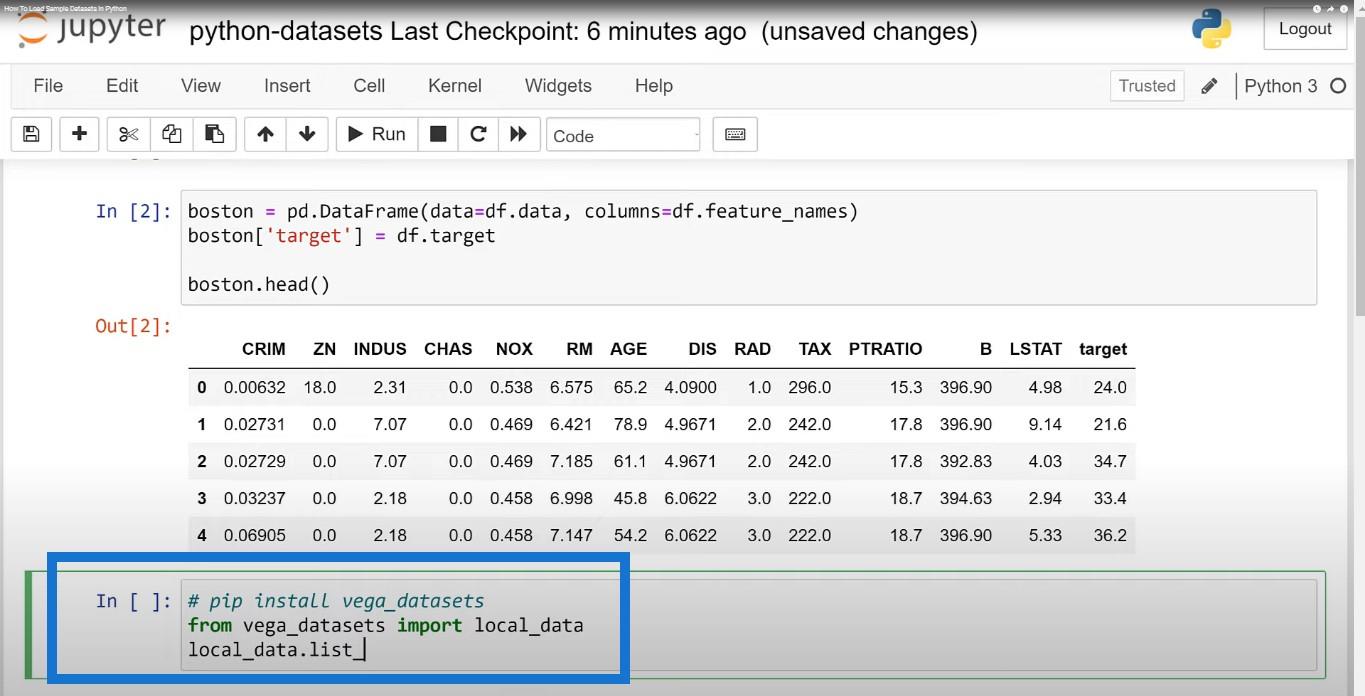1365x696 pixels.
Task: Click the Python 3 kernel name
Action: pyautogui.click(x=1281, y=86)
